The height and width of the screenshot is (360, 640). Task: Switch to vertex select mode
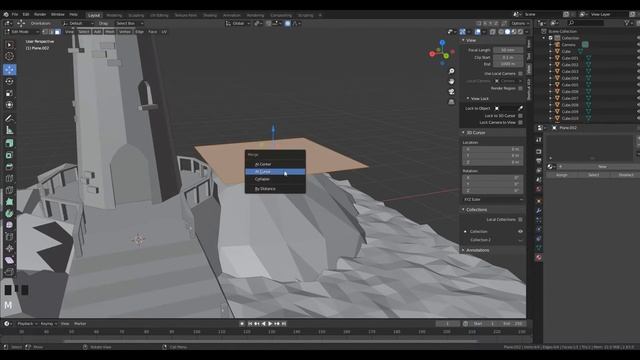coord(45,31)
